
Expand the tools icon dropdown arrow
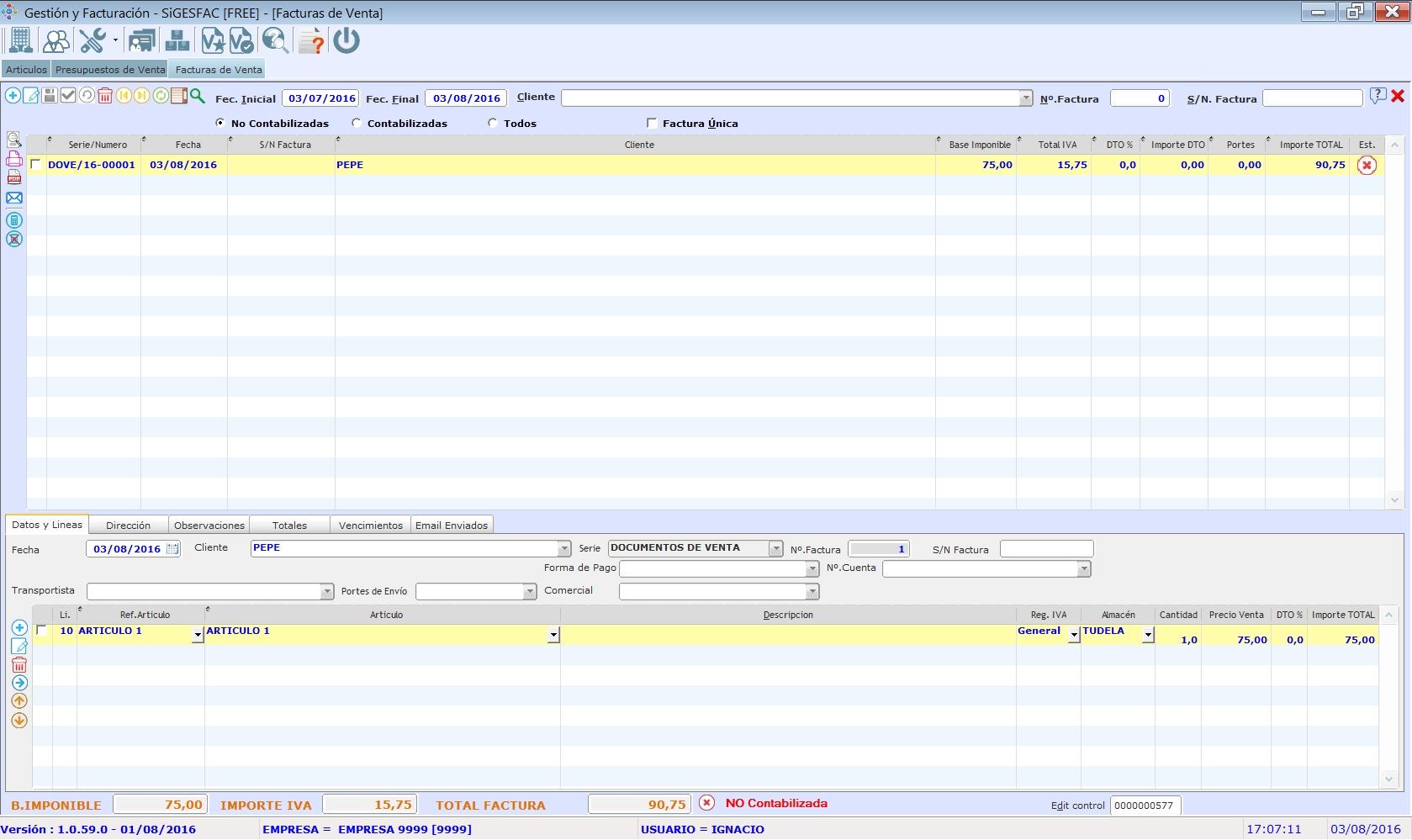[115, 40]
